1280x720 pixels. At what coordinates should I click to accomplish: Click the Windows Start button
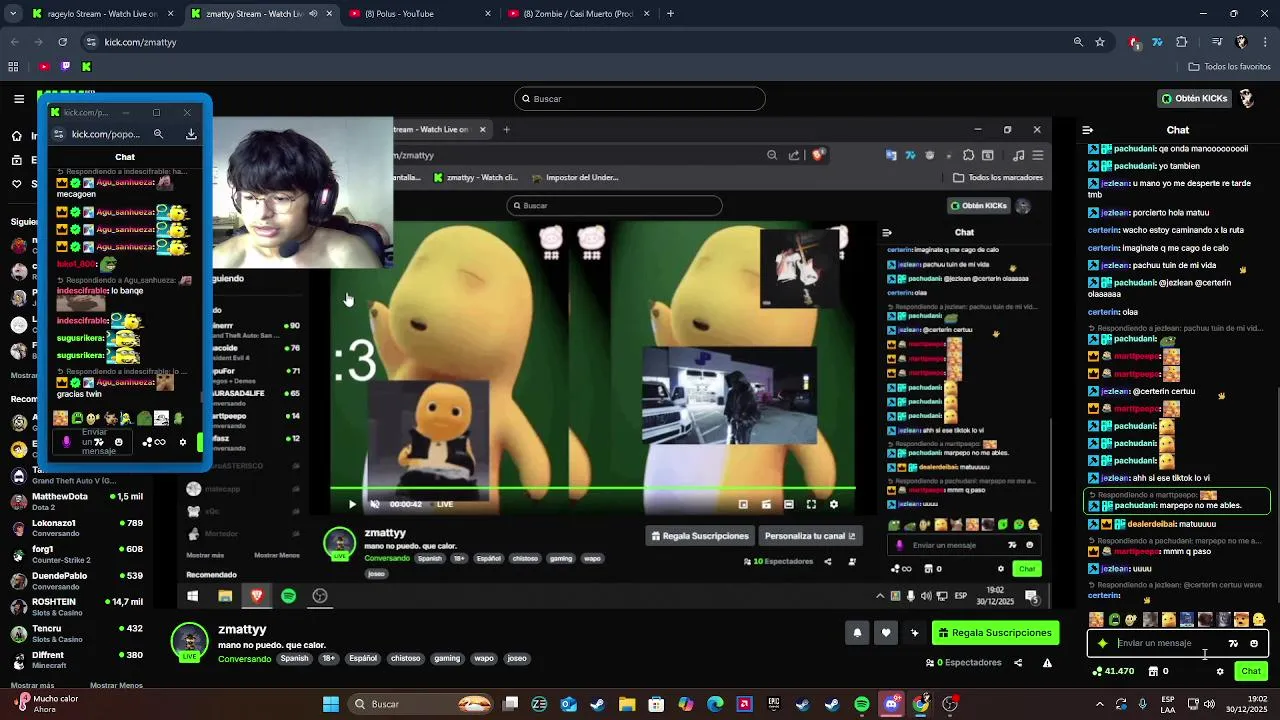(331, 704)
